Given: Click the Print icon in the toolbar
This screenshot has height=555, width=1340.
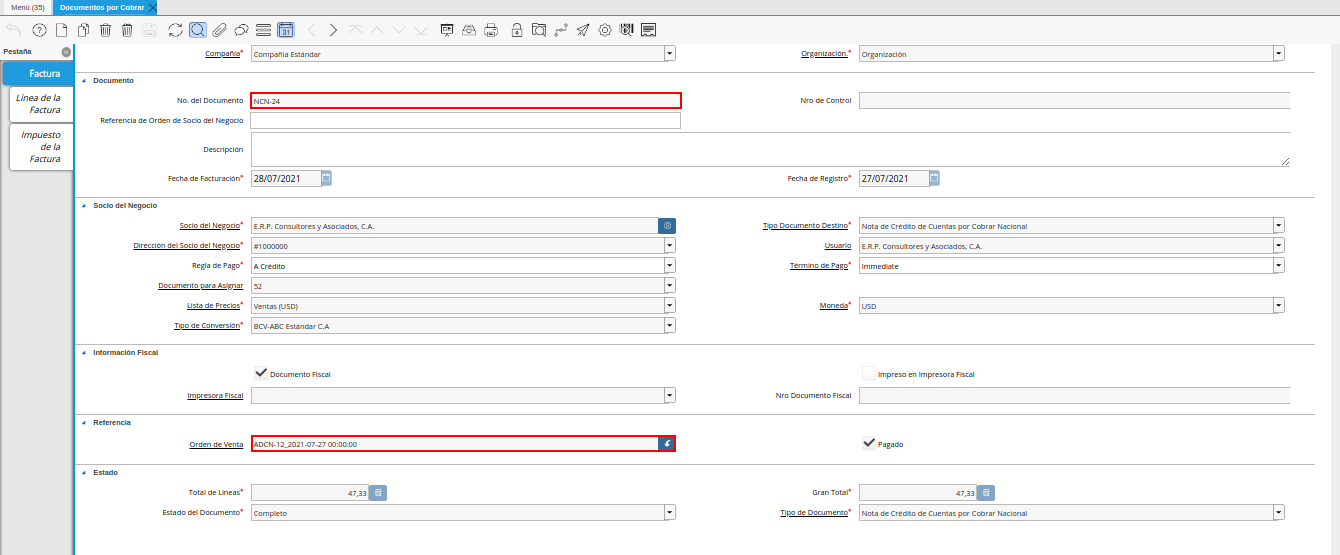Looking at the screenshot, I should coord(491,30).
